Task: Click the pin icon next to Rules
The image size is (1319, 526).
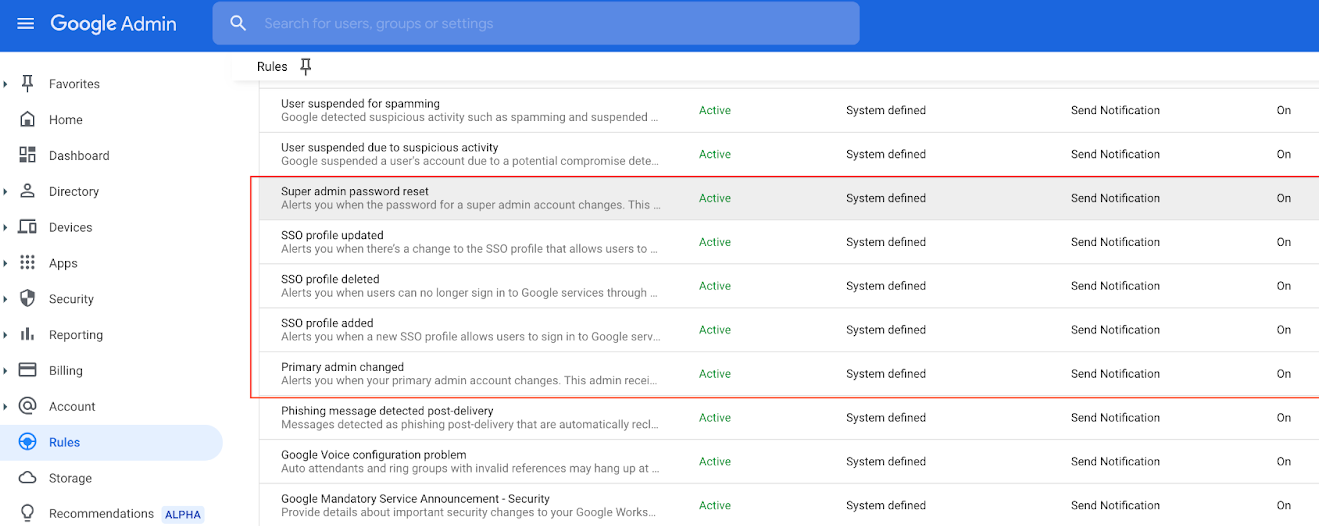Action: pos(306,66)
